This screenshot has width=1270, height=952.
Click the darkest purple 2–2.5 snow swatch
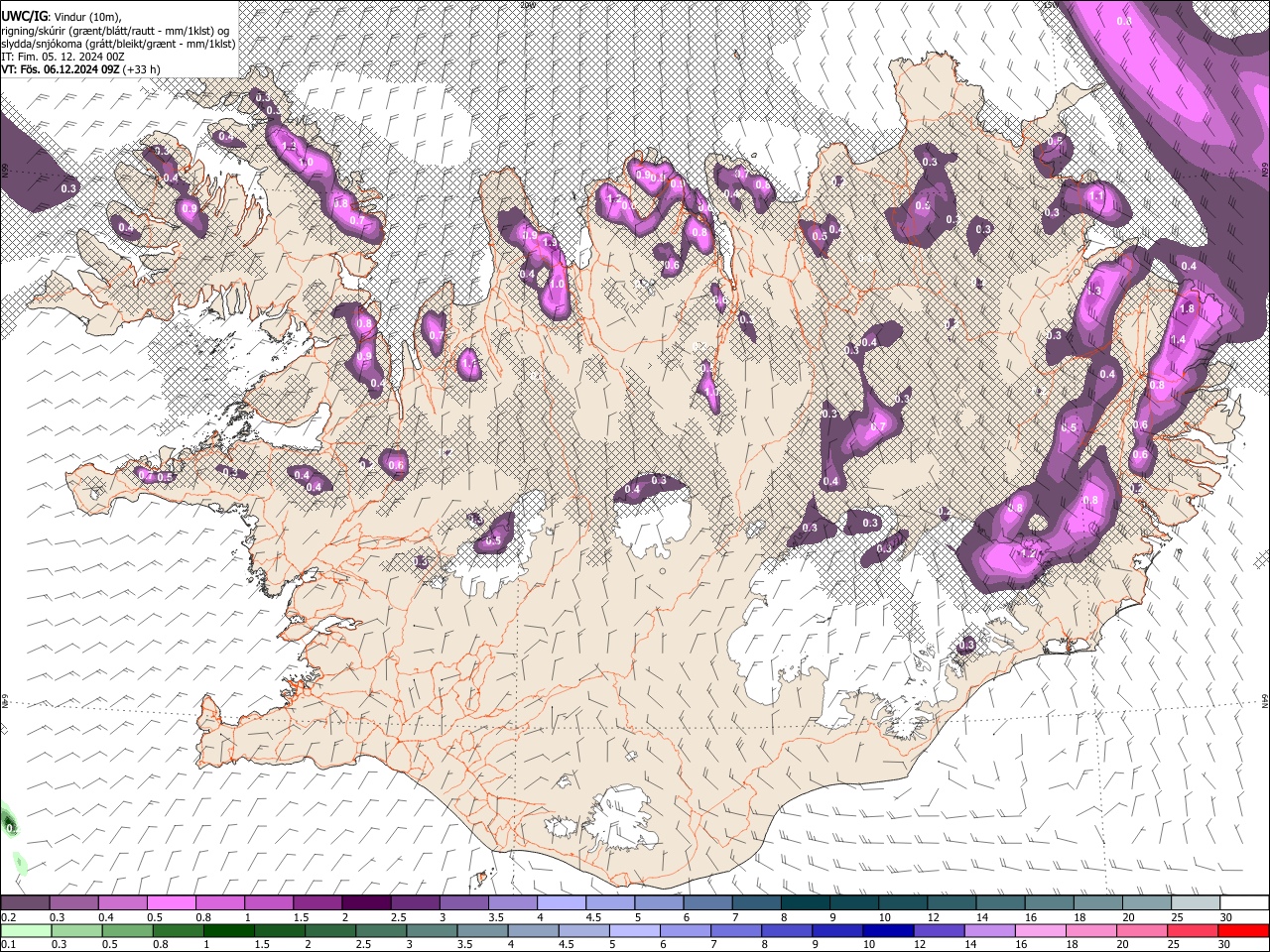click(x=366, y=903)
